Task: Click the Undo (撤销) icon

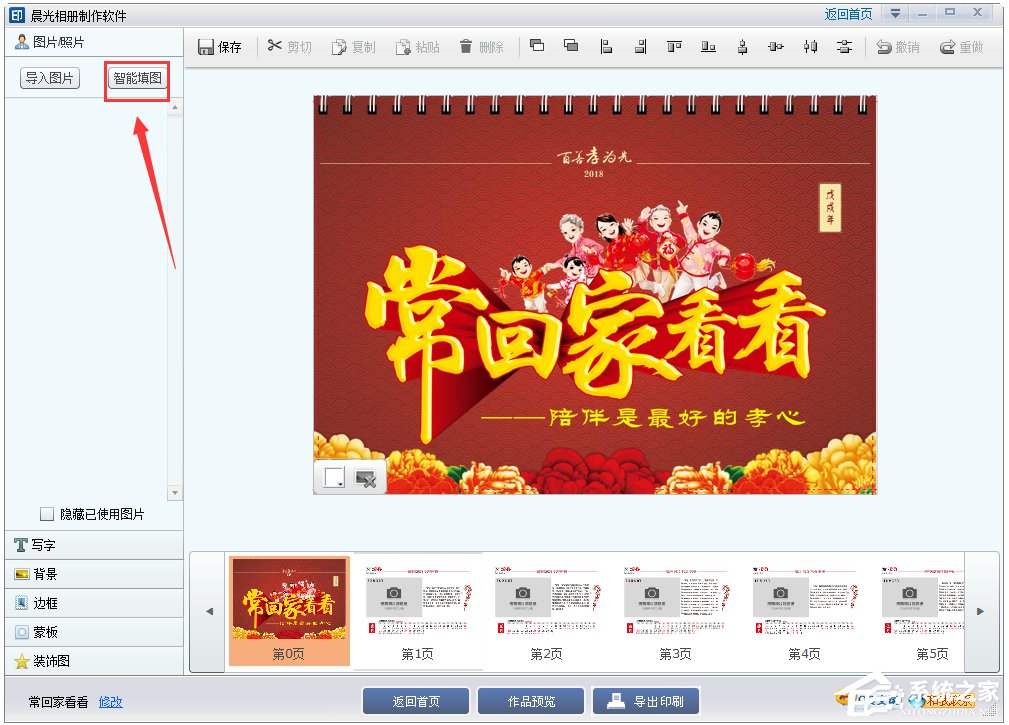Action: tap(897, 46)
